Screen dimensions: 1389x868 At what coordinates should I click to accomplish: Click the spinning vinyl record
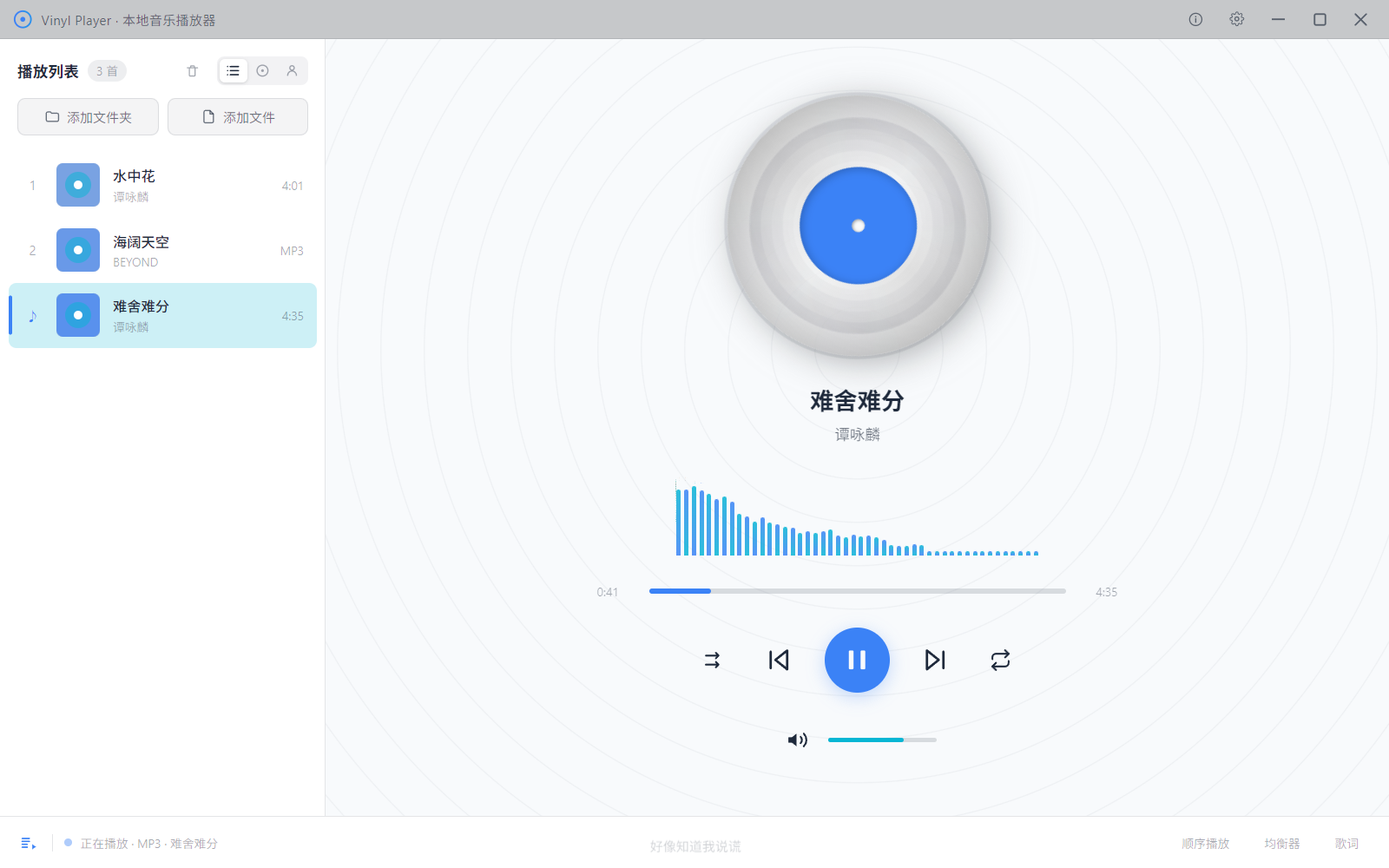pos(858,226)
